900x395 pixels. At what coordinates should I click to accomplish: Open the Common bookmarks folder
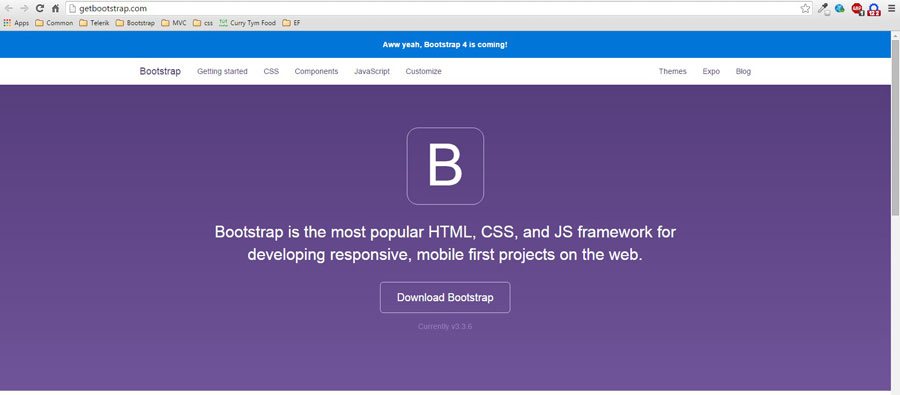[x=54, y=23]
